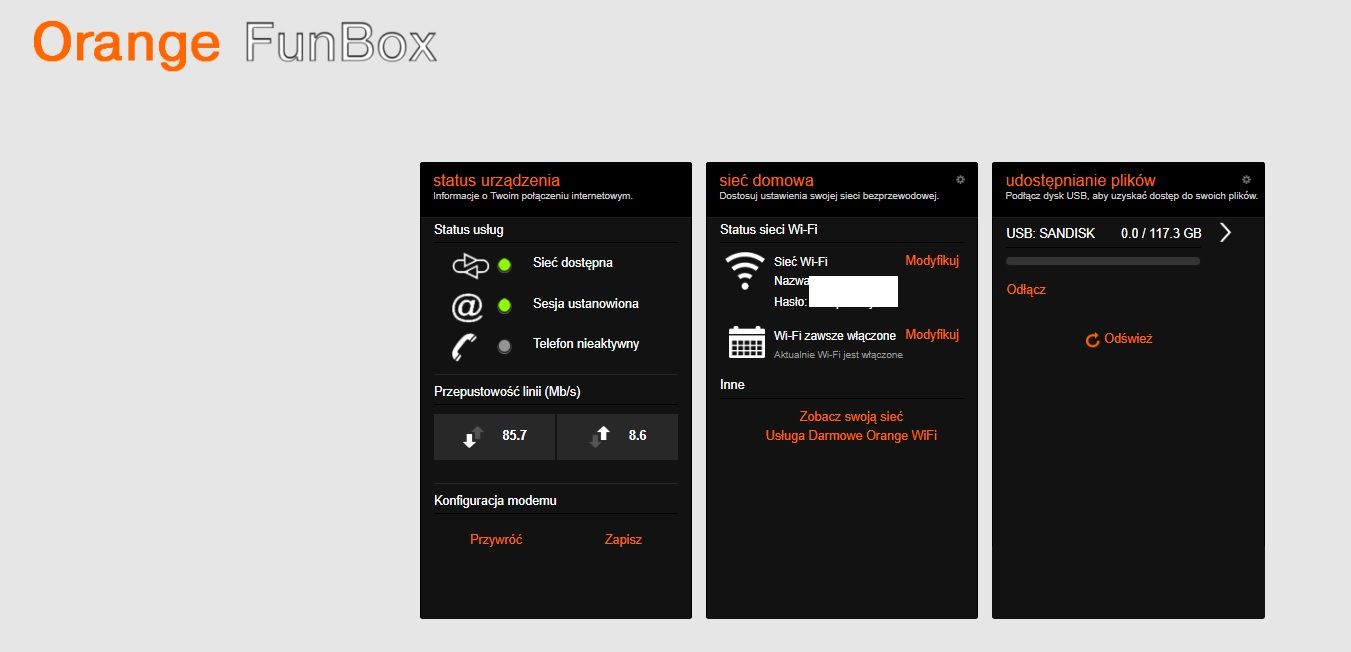Click the telephone handset icon
This screenshot has height=652, width=1351.
tap(463, 346)
